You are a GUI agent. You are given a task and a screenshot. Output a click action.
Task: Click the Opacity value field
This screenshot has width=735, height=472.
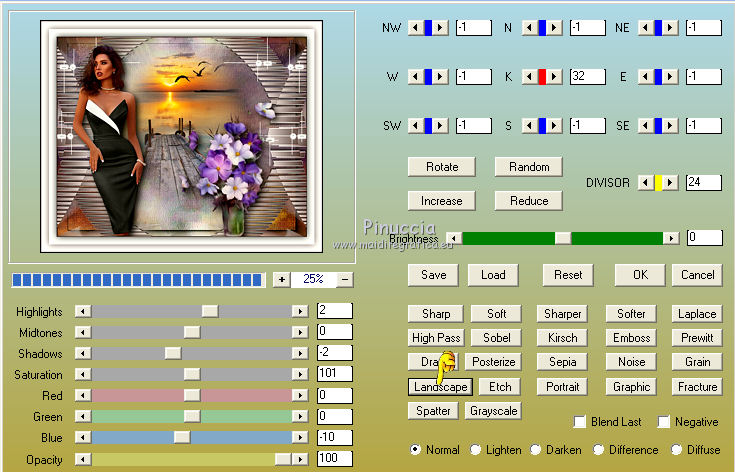tap(335, 458)
